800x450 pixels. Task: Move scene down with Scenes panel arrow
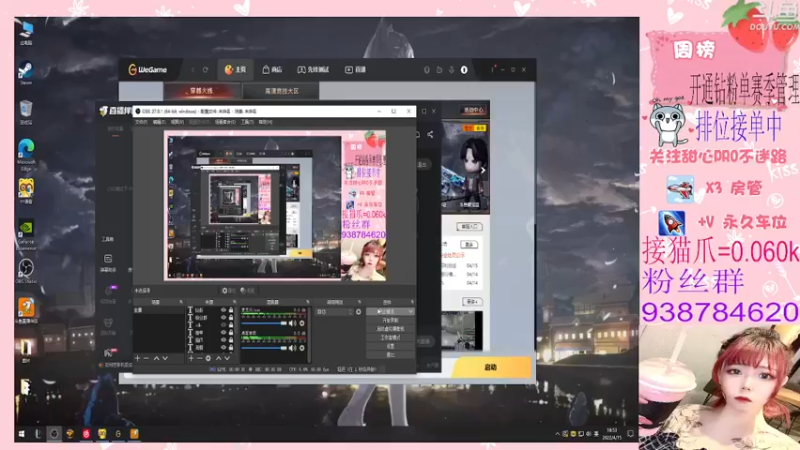[165, 358]
